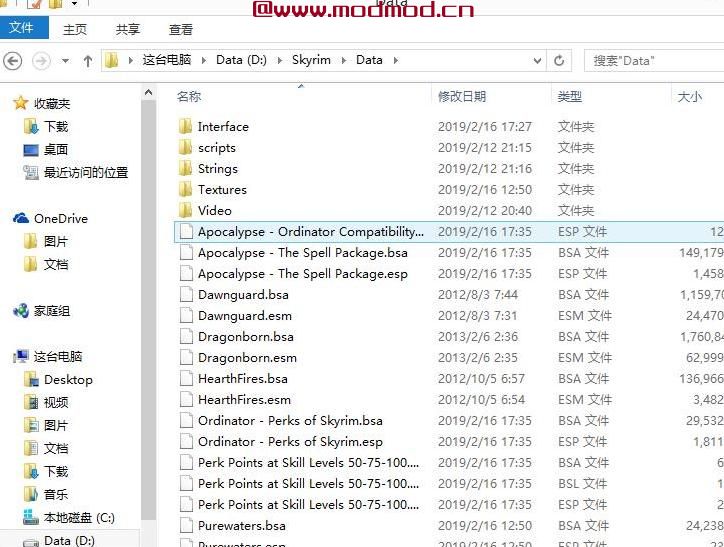Expand chevron after Data in address bar
The height and width of the screenshot is (547, 724).
(396, 60)
